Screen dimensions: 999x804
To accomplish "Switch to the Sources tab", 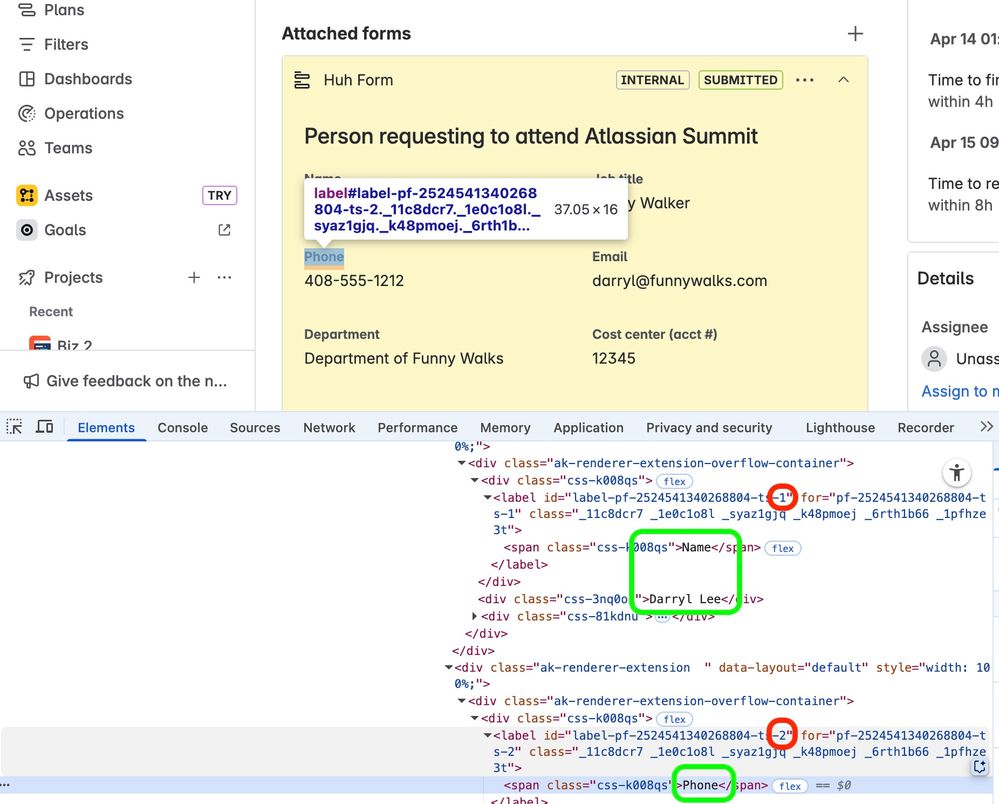I will pyautogui.click(x=255, y=427).
